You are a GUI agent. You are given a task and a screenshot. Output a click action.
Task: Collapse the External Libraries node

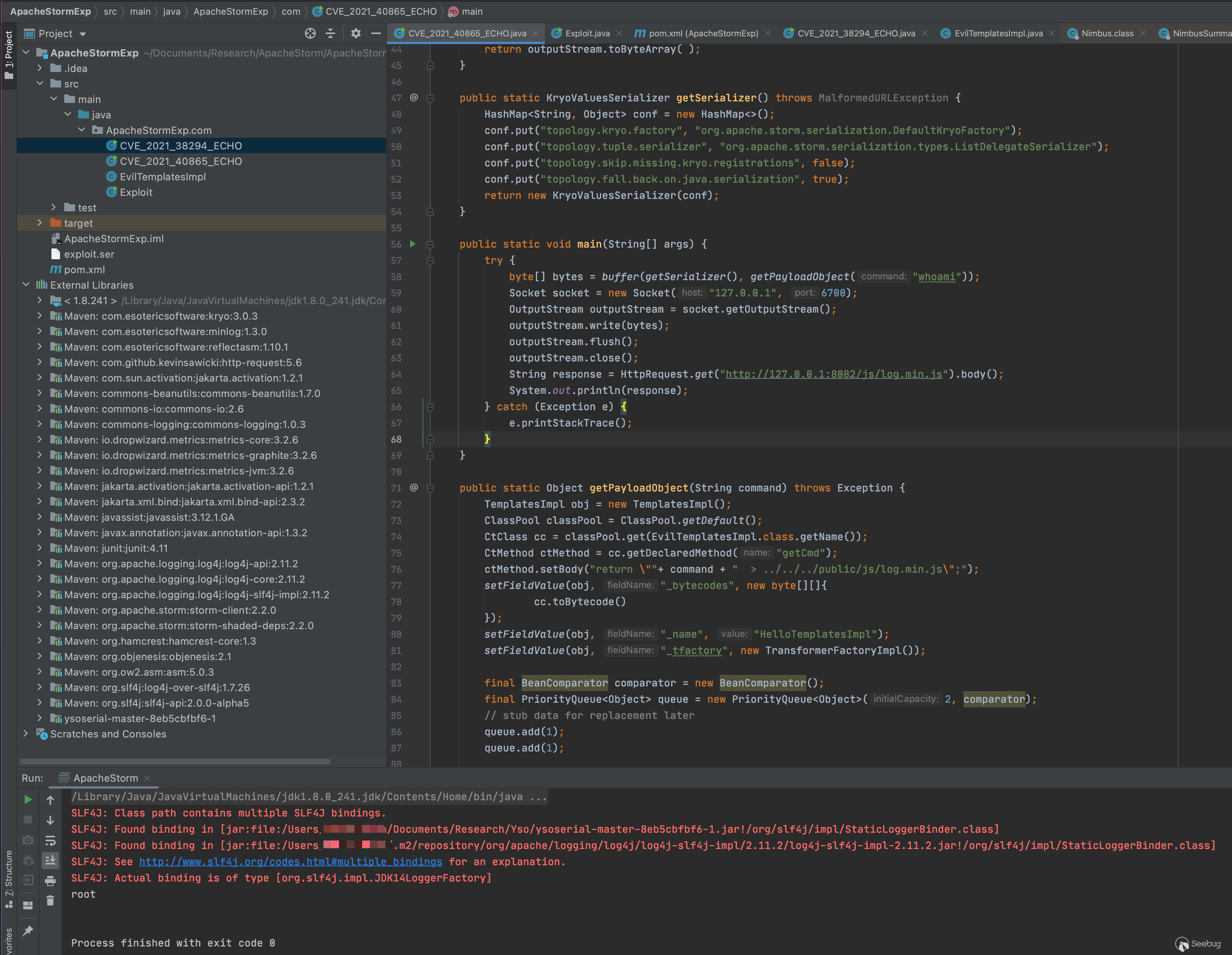tap(26, 285)
